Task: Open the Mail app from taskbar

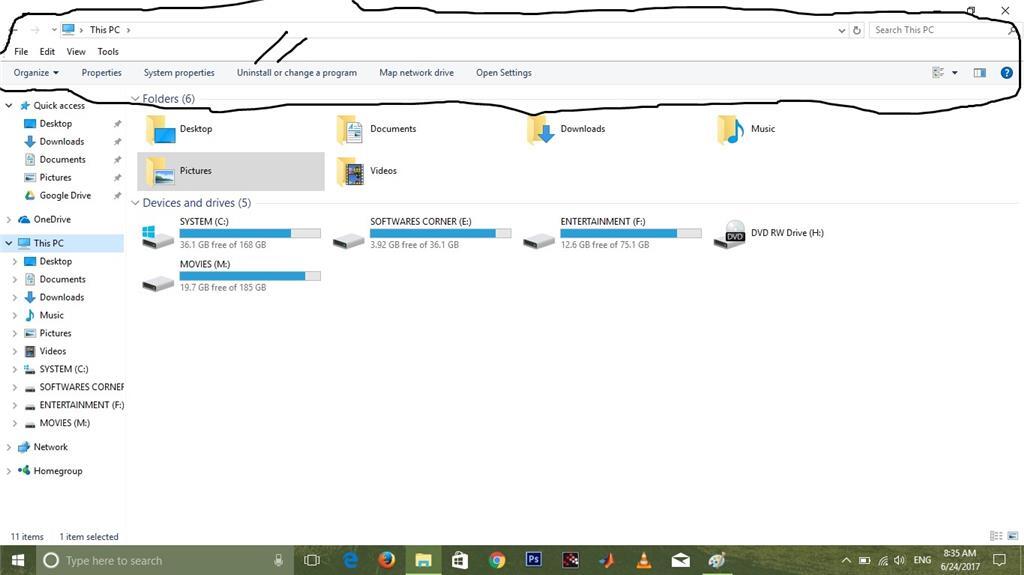Action: click(x=680, y=560)
